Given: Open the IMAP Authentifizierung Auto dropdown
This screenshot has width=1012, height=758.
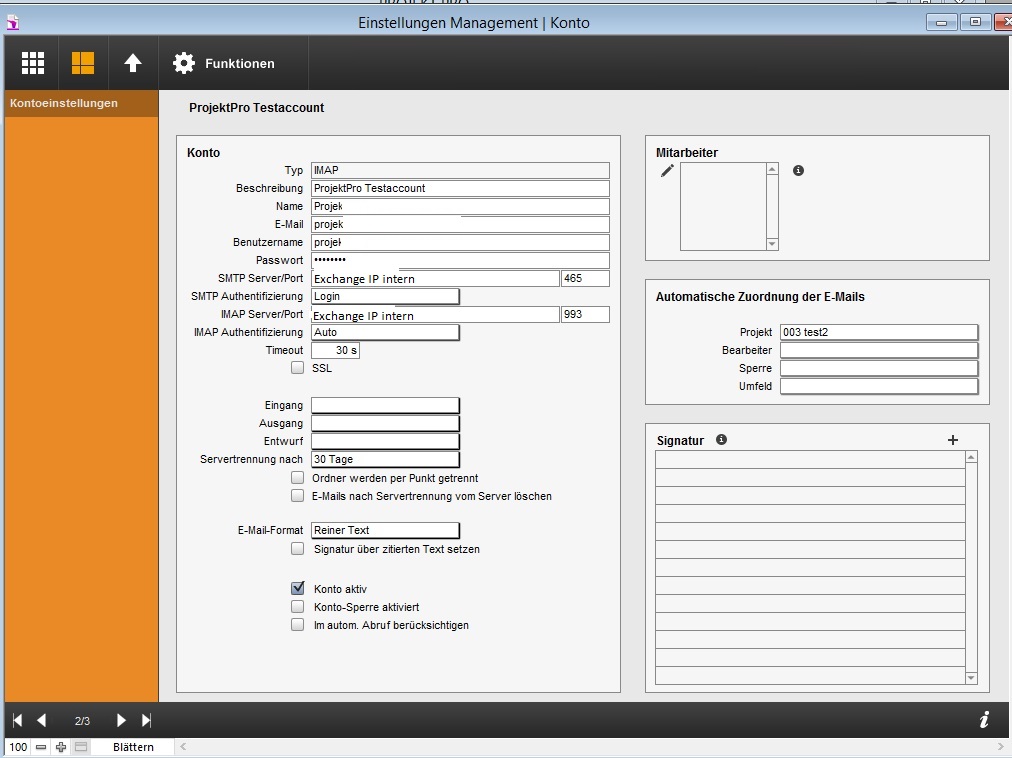Looking at the screenshot, I should pos(385,333).
